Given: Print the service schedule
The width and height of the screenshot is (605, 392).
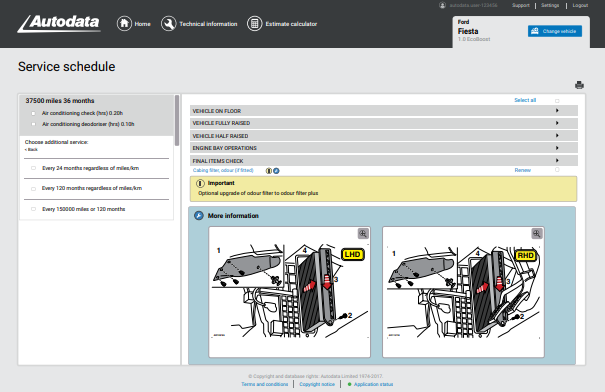Looking at the screenshot, I should 579,85.
